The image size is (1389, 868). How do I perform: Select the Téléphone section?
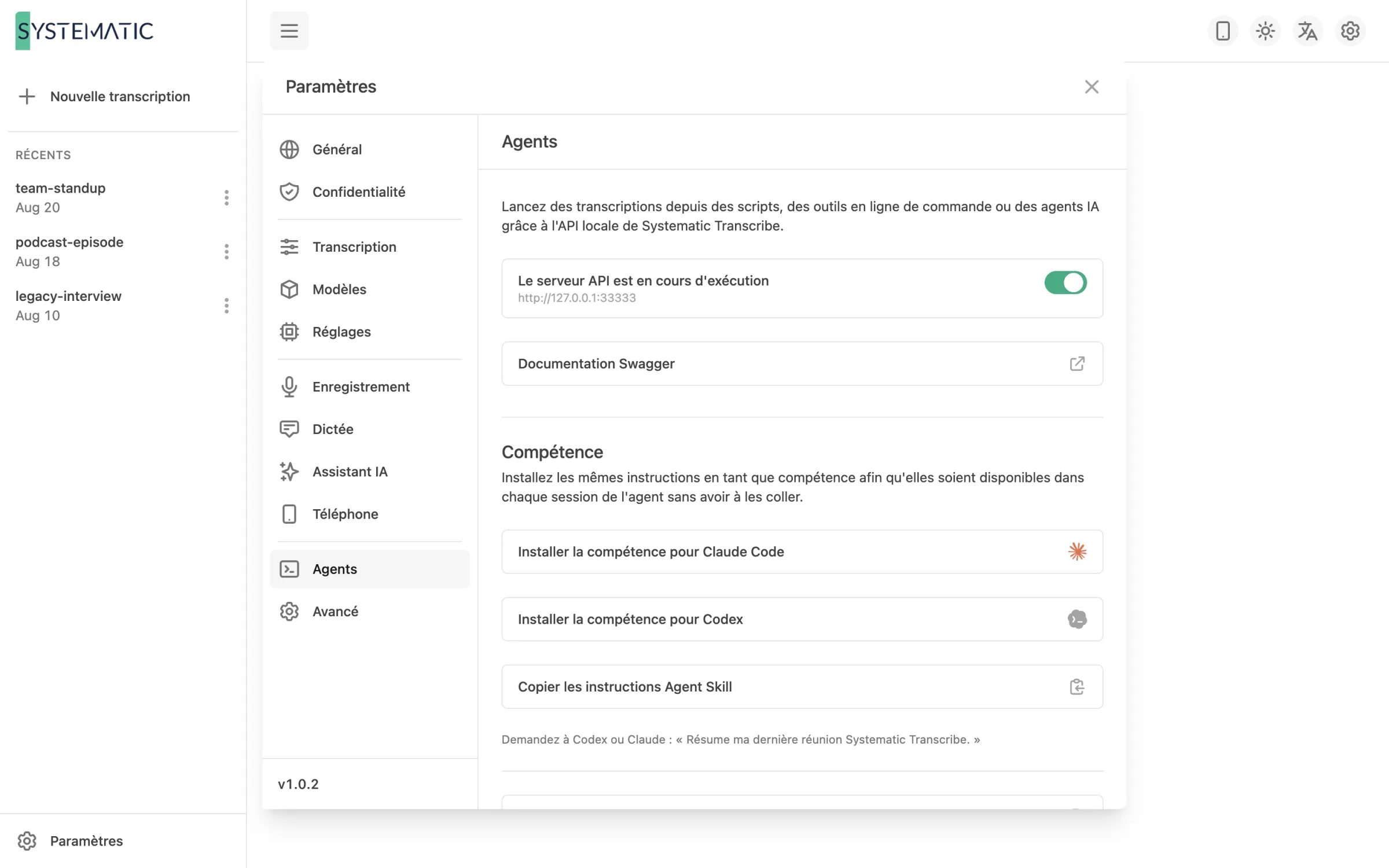pos(370,514)
